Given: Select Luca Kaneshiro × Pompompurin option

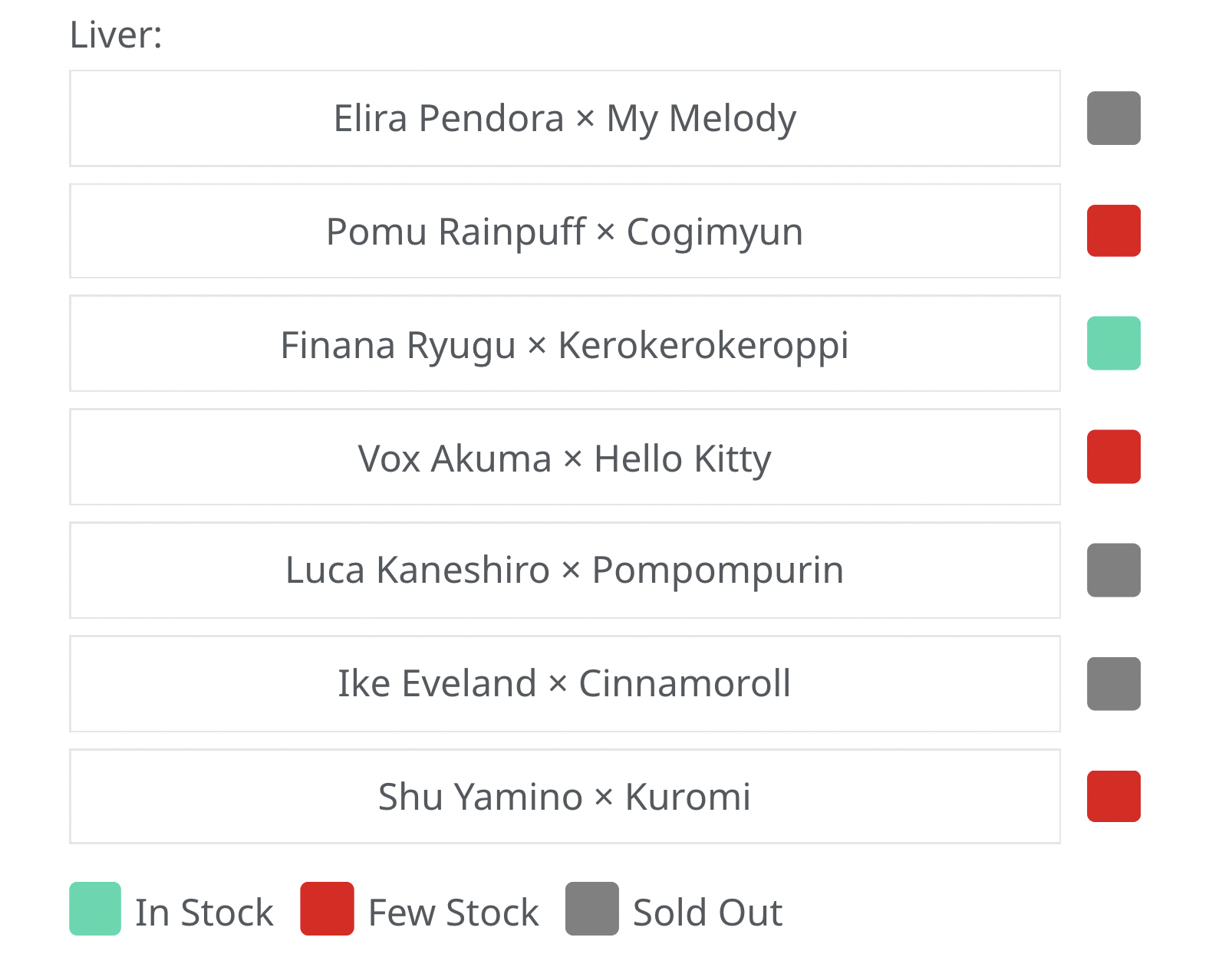Looking at the screenshot, I should tap(565, 570).
